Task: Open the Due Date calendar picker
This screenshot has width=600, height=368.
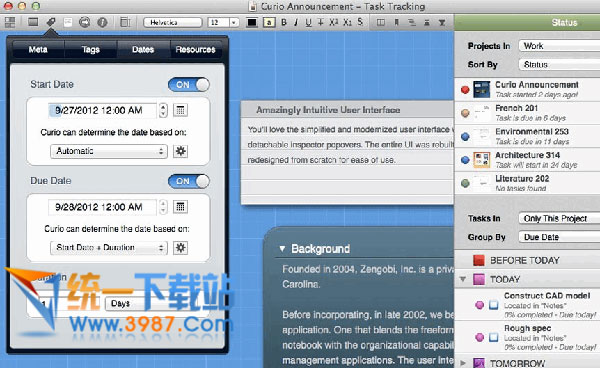Action: [180, 207]
